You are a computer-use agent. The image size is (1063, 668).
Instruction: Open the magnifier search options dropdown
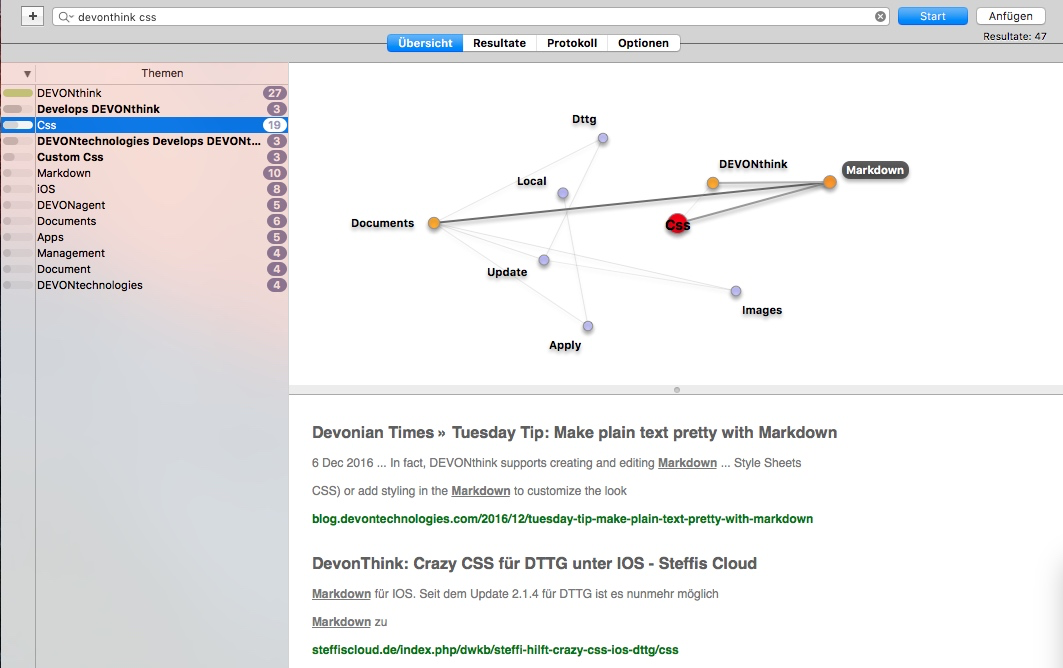[65, 17]
